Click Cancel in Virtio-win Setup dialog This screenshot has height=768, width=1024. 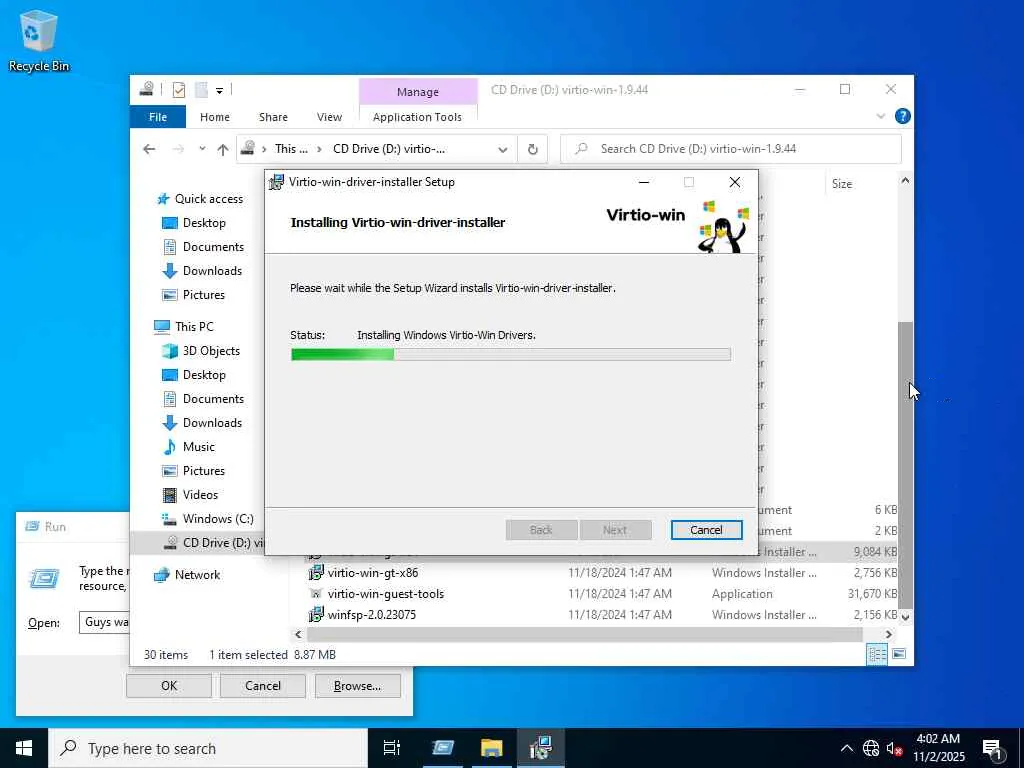(x=706, y=530)
